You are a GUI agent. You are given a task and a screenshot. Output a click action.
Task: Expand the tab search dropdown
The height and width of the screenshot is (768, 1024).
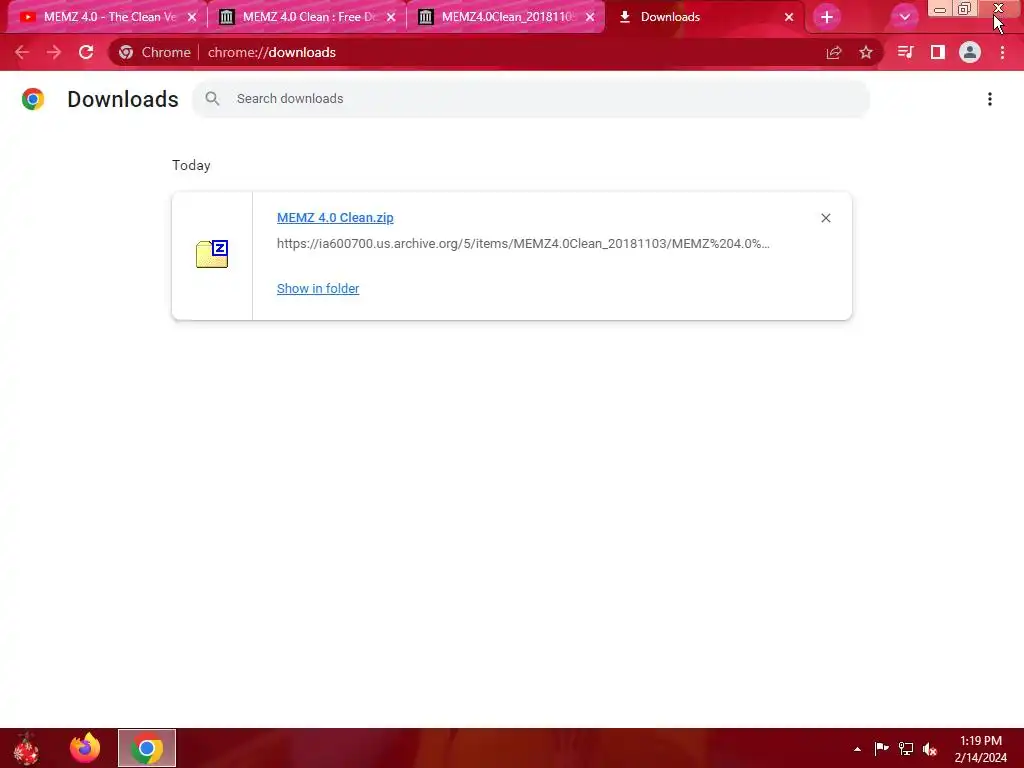pyautogui.click(x=904, y=18)
